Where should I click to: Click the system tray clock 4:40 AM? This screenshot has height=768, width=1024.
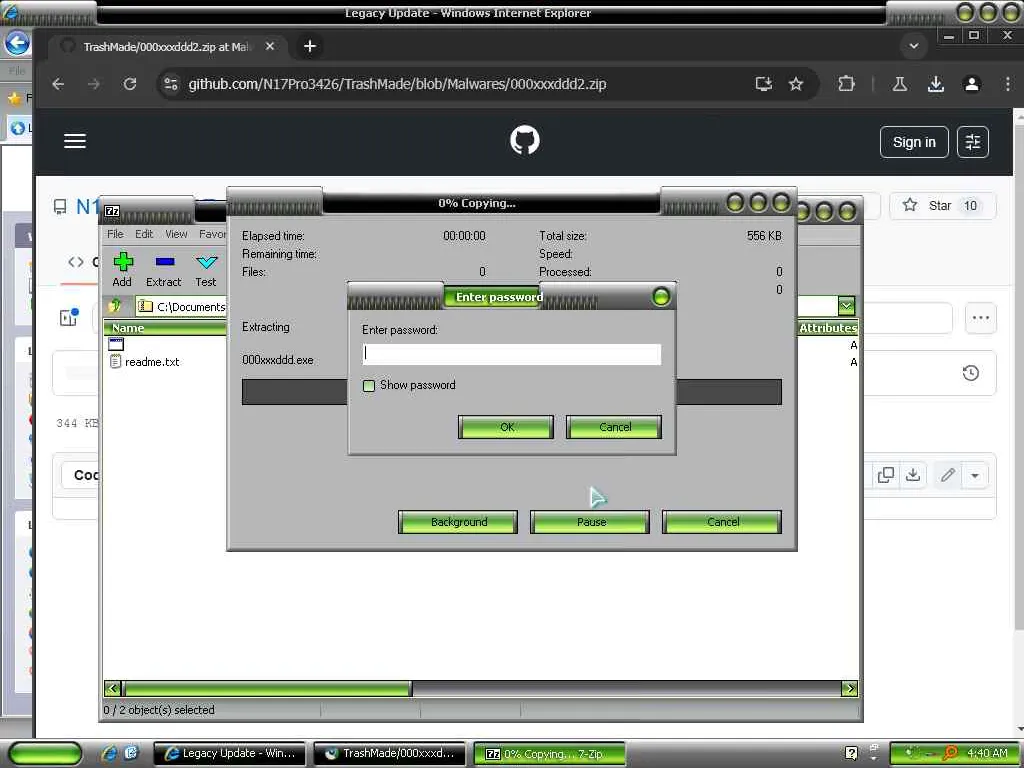click(x=987, y=753)
